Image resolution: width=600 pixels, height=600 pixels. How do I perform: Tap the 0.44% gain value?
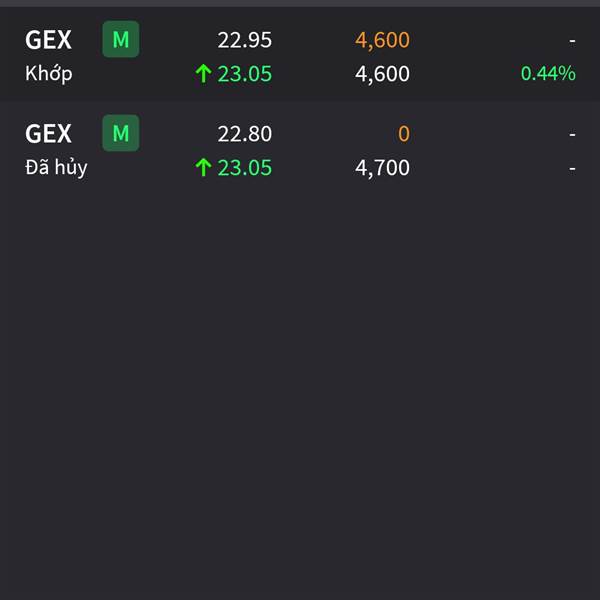(548, 73)
